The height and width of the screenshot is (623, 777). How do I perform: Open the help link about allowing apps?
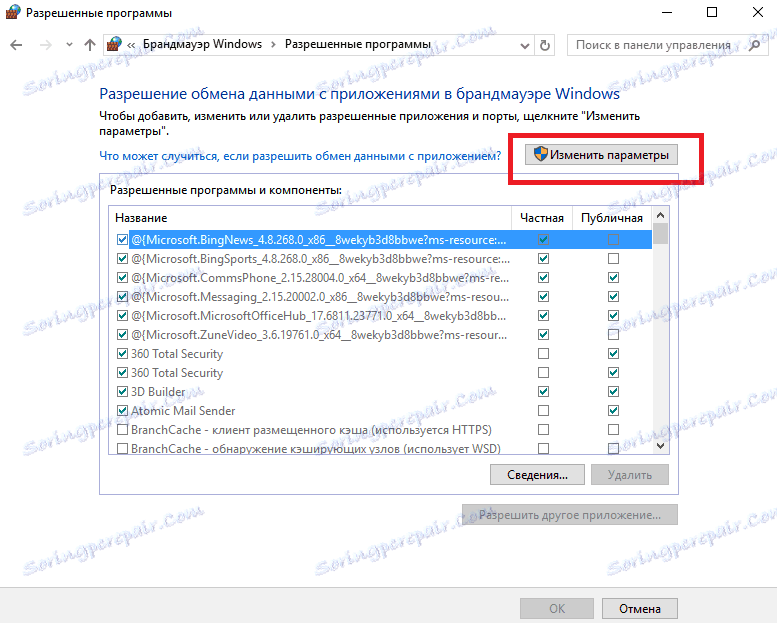point(300,156)
